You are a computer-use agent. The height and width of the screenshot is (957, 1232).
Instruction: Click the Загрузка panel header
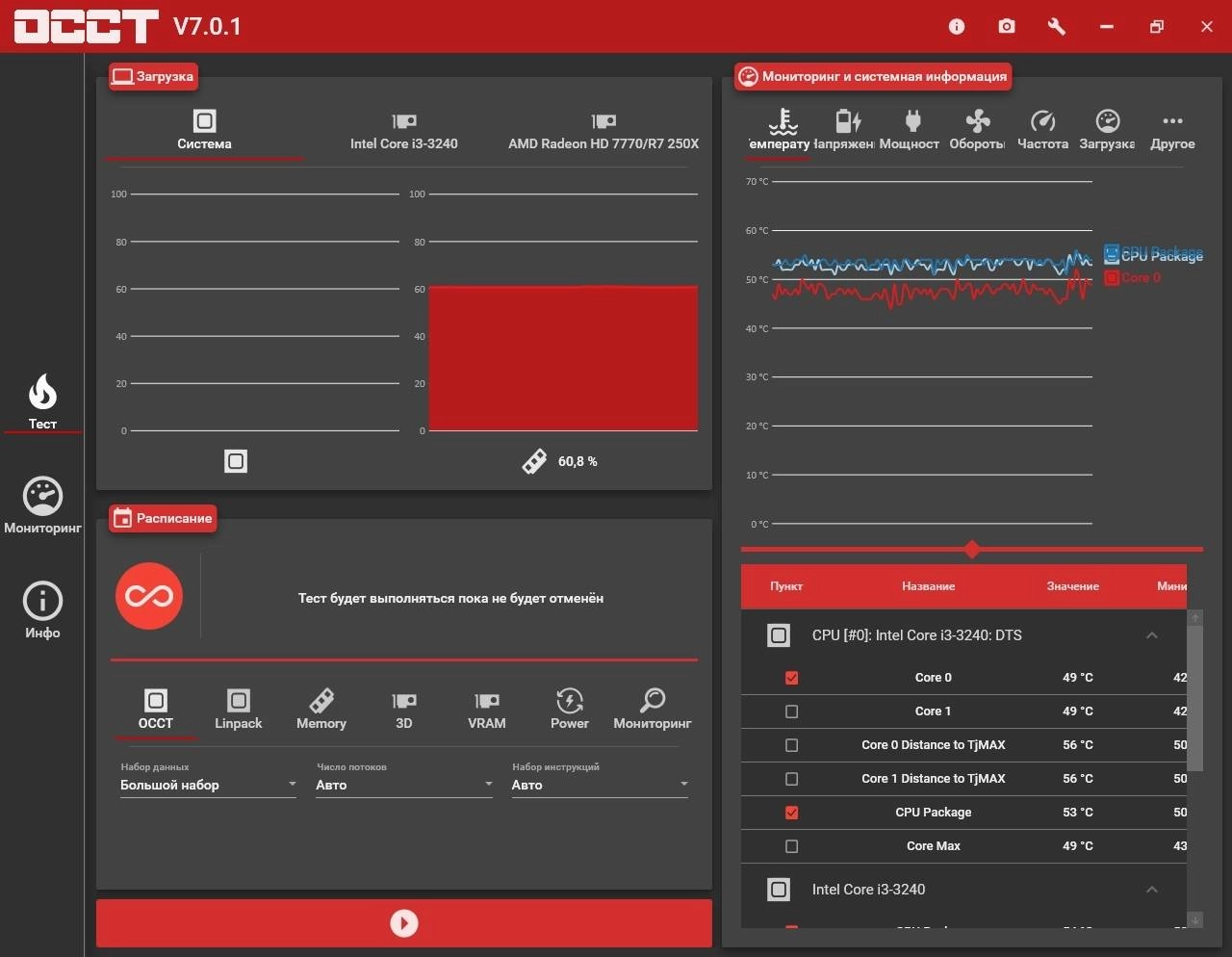point(153,76)
